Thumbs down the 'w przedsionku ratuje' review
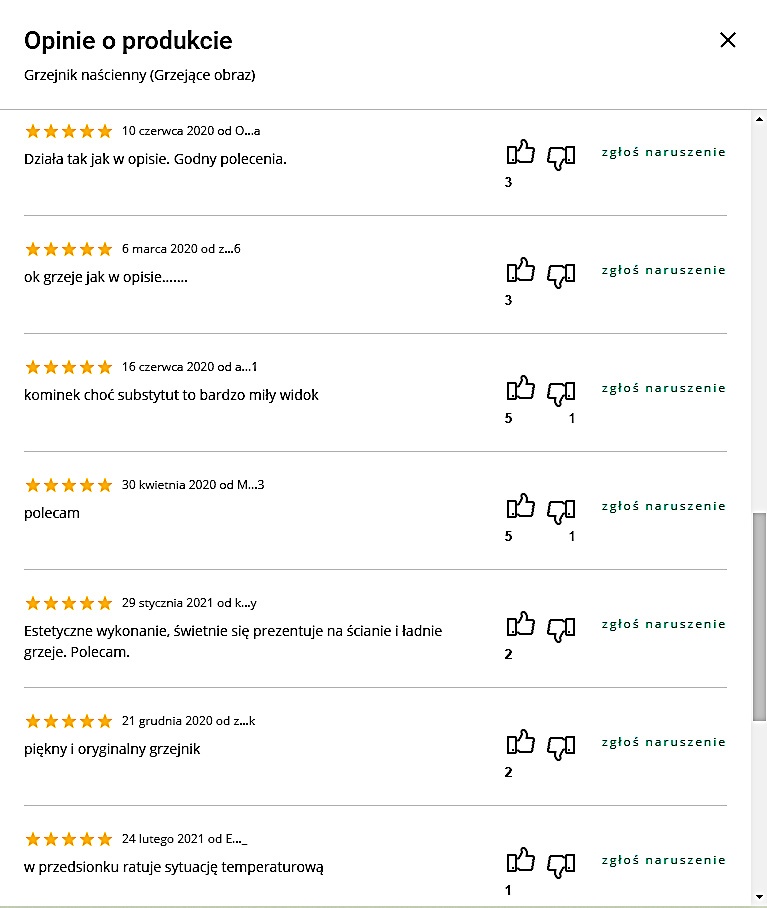The image size is (767, 908). [561, 865]
